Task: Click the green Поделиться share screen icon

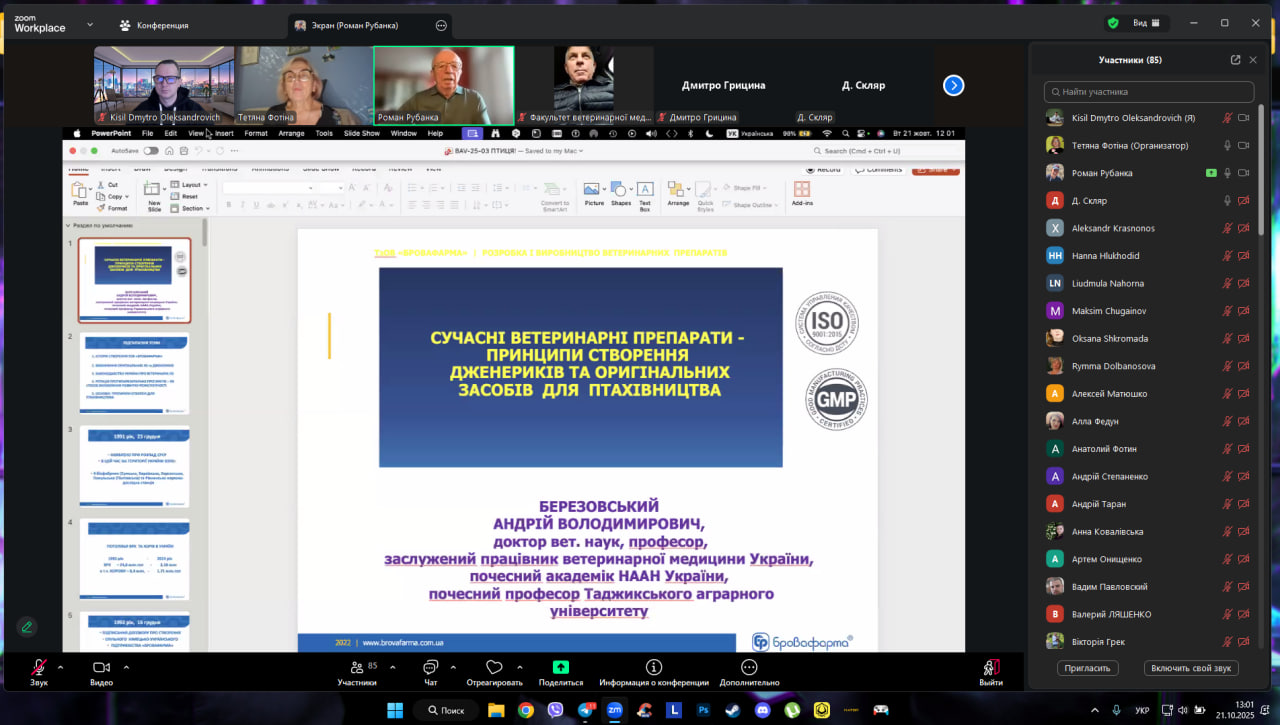Action: [x=560, y=668]
